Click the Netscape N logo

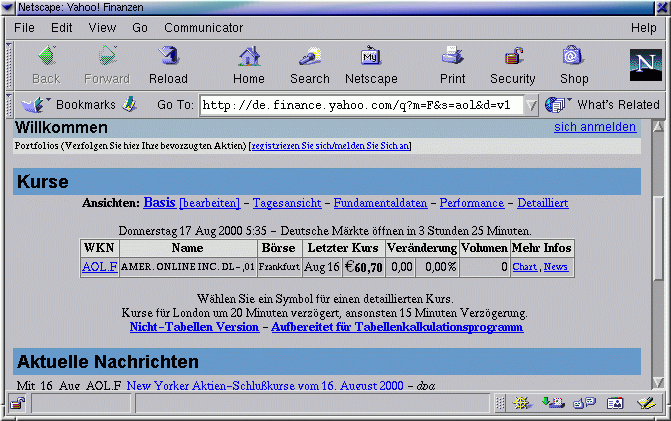click(645, 65)
